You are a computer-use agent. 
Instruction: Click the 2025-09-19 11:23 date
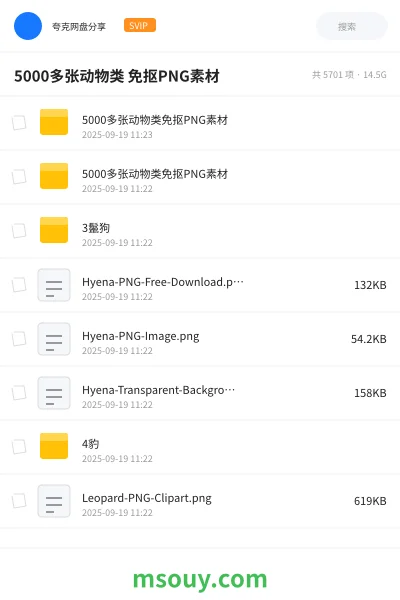(117, 135)
